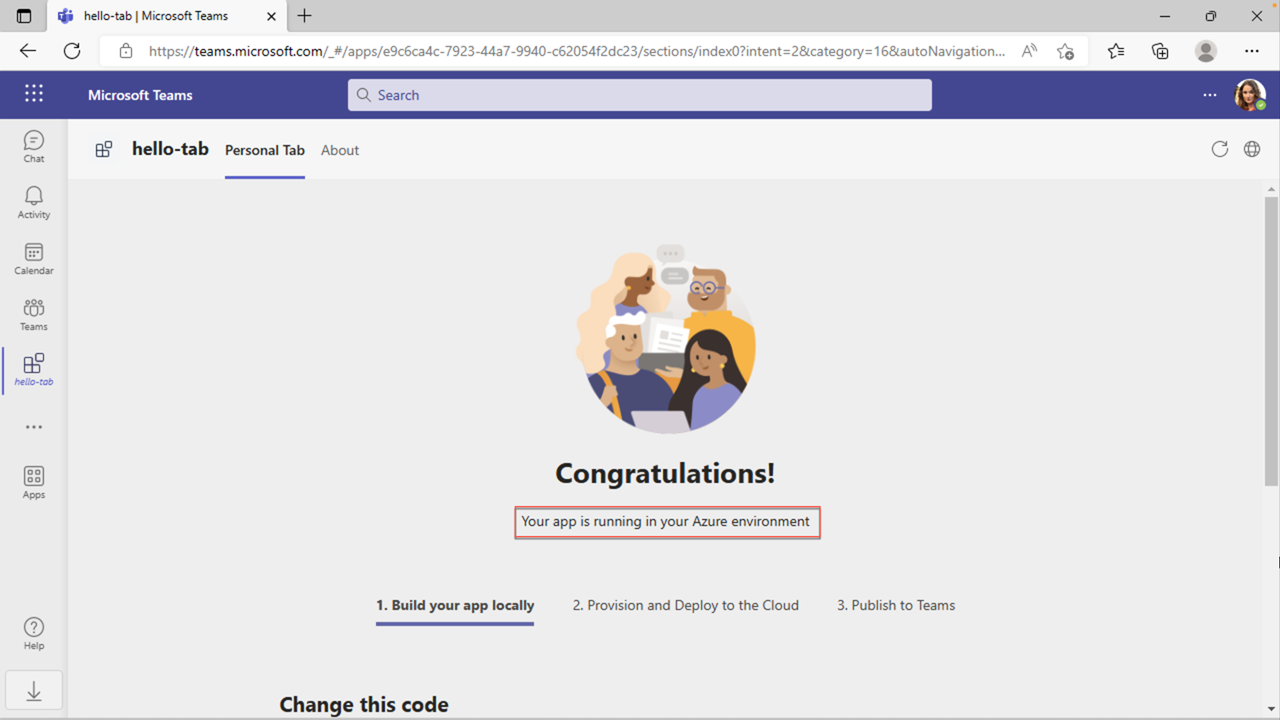
Task: Switch to the Personal Tab
Action: pos(265,150)
